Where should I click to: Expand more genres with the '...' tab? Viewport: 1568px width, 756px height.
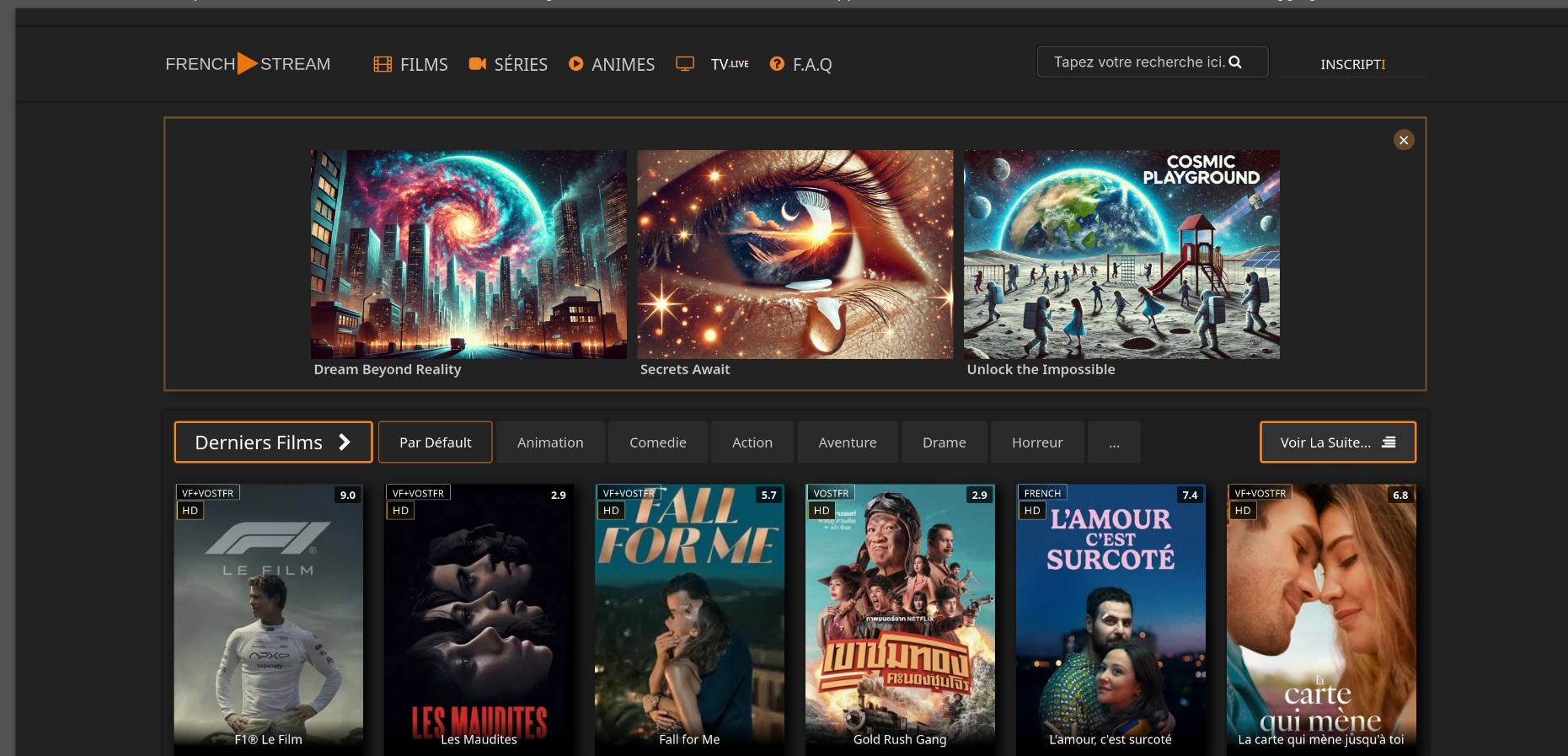tap(1114, 442)
